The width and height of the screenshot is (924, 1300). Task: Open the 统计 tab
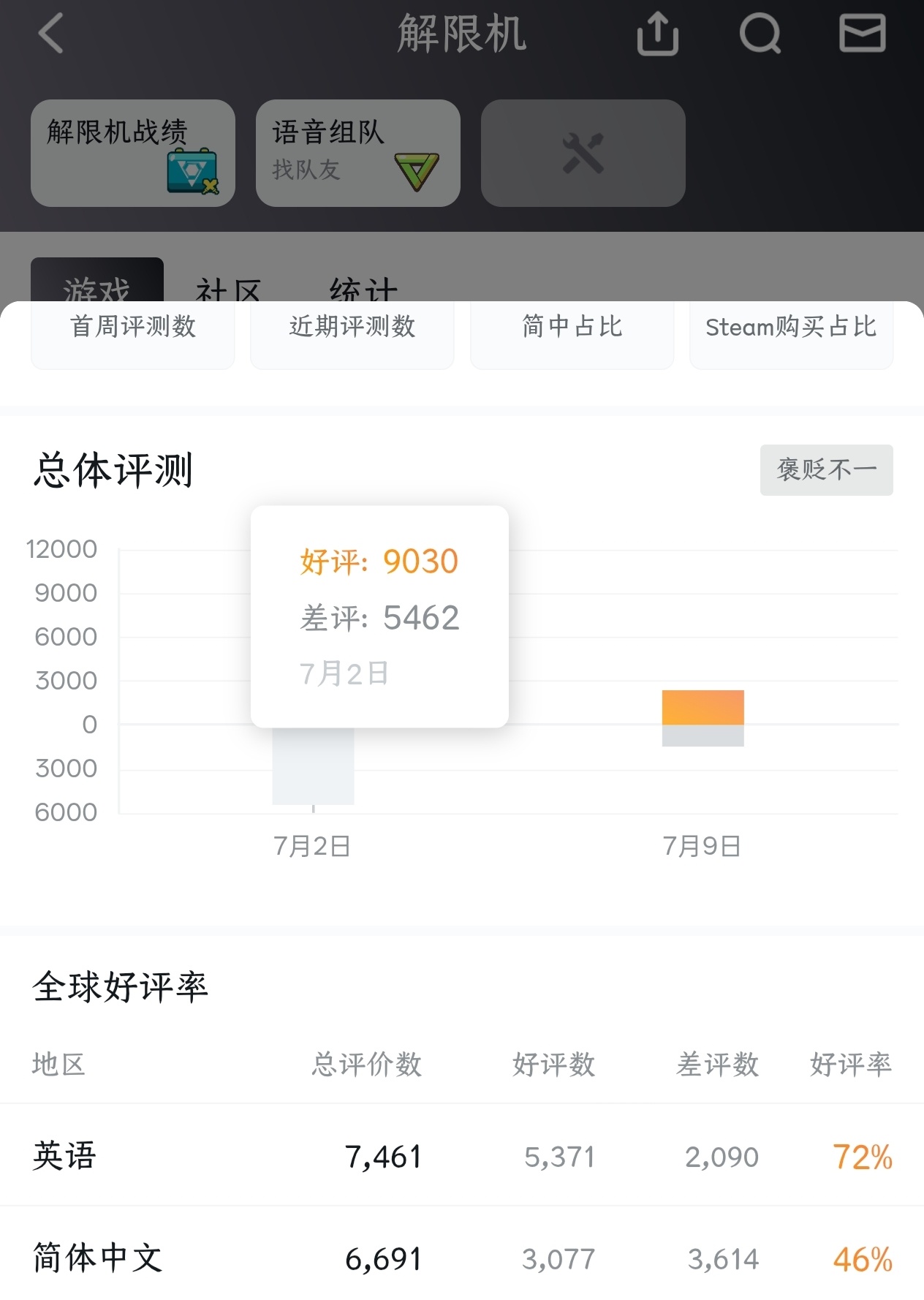[x=363, y=289]
